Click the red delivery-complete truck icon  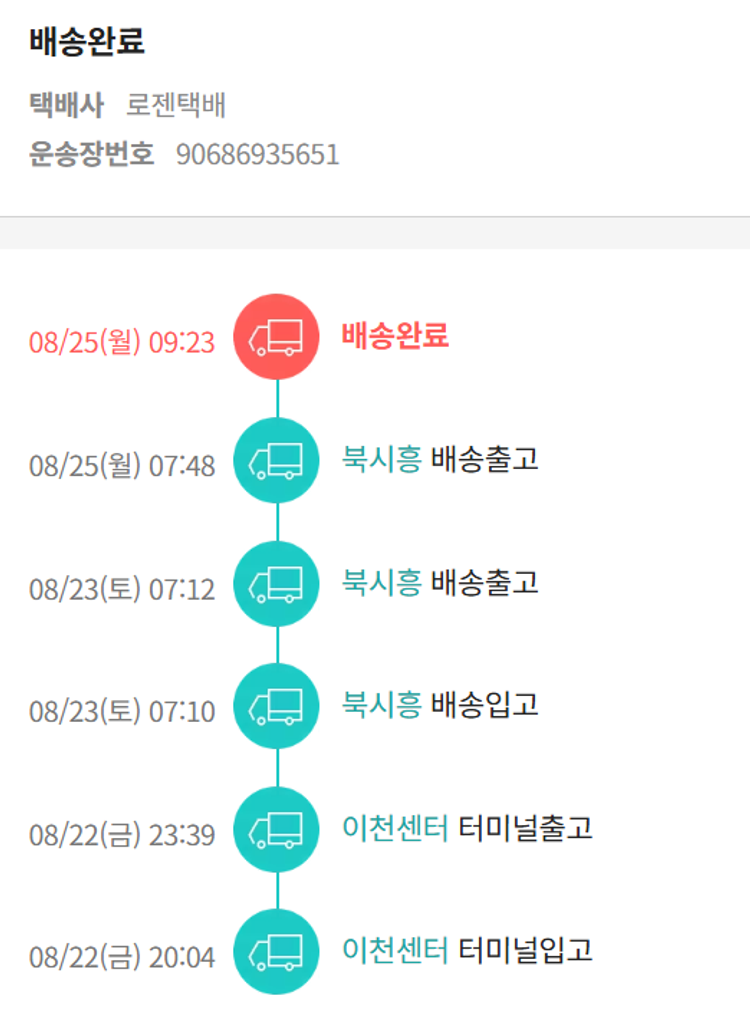tap(276, 337)
